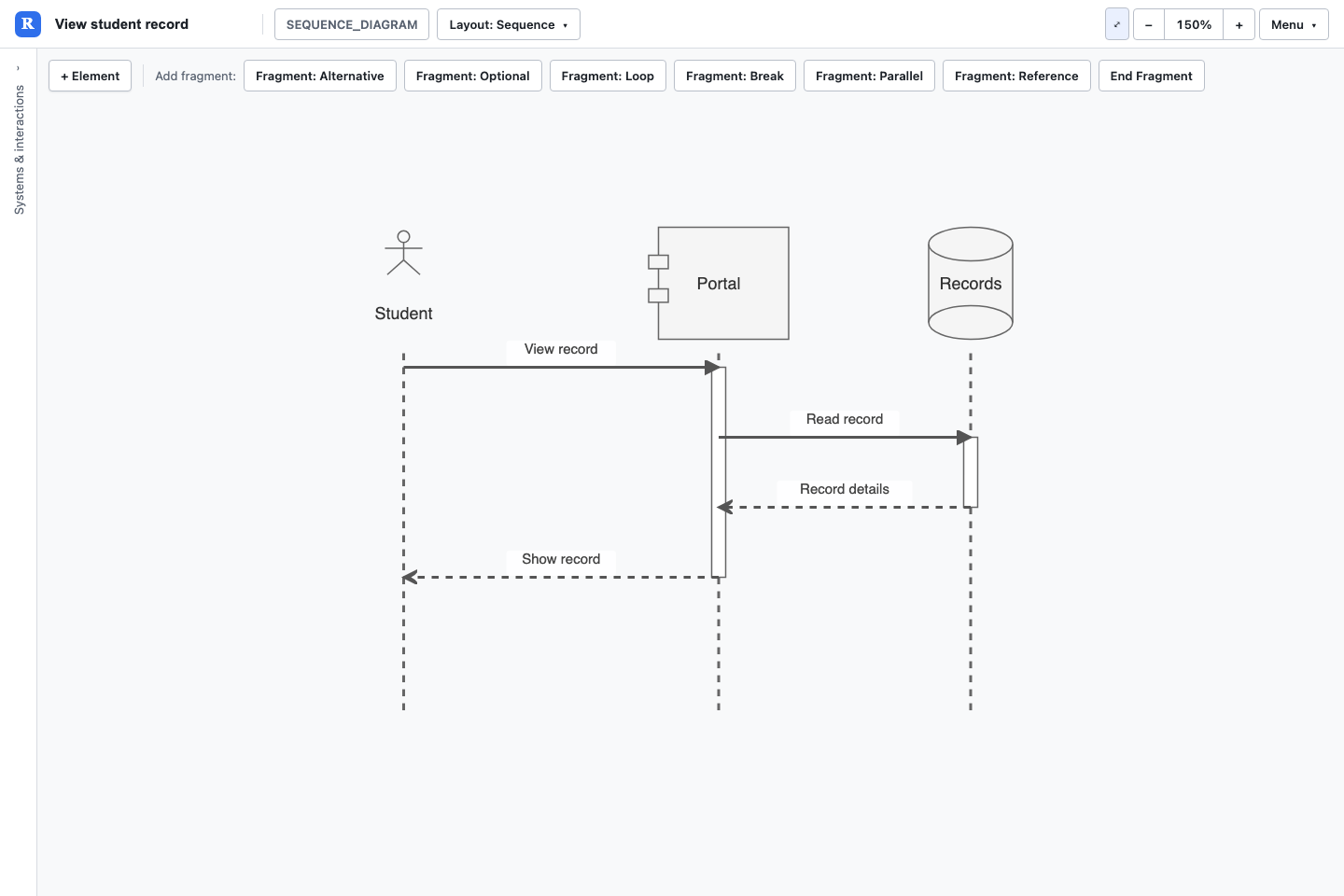Open the Menu dropdown

click(1294, 24)
